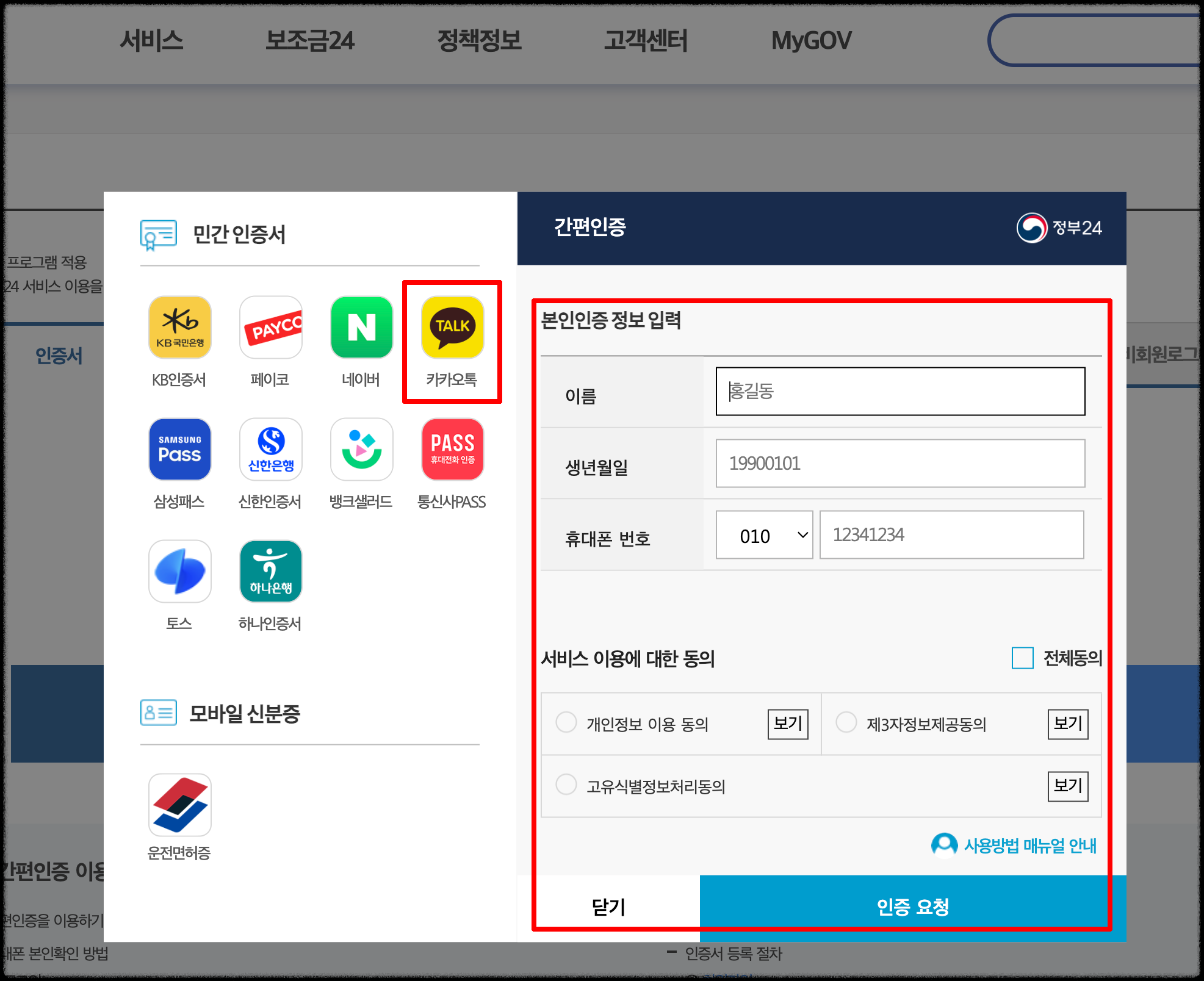The height and width of the screenshot is (981, 1204).
Task: Select the Toss 토스 icon
Action: coord(179,572)
